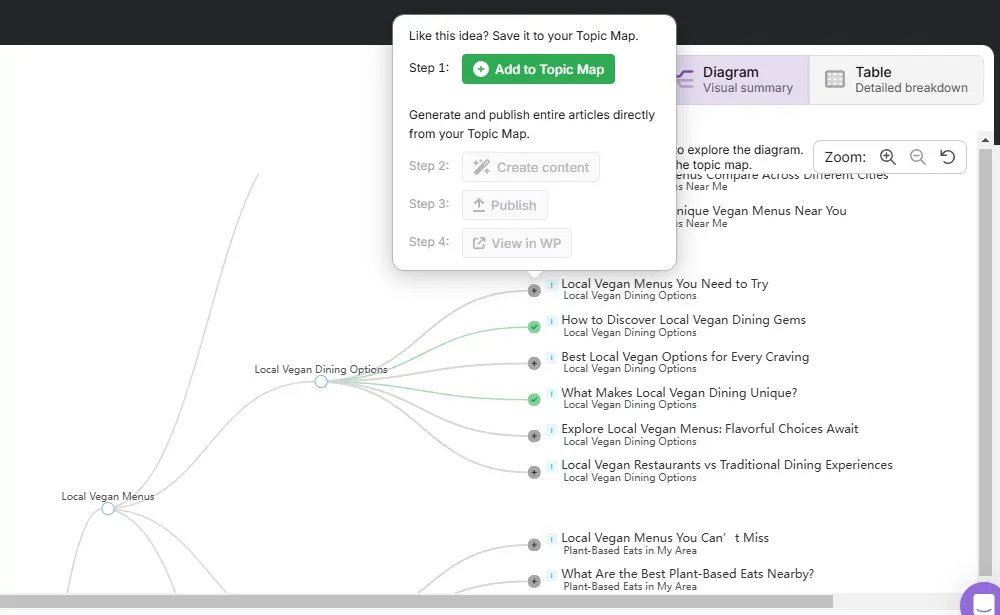
Task: Click the plus icon beside What Are the Best Plant-Based Eats Nearby
Action: (x=534, y=581)
